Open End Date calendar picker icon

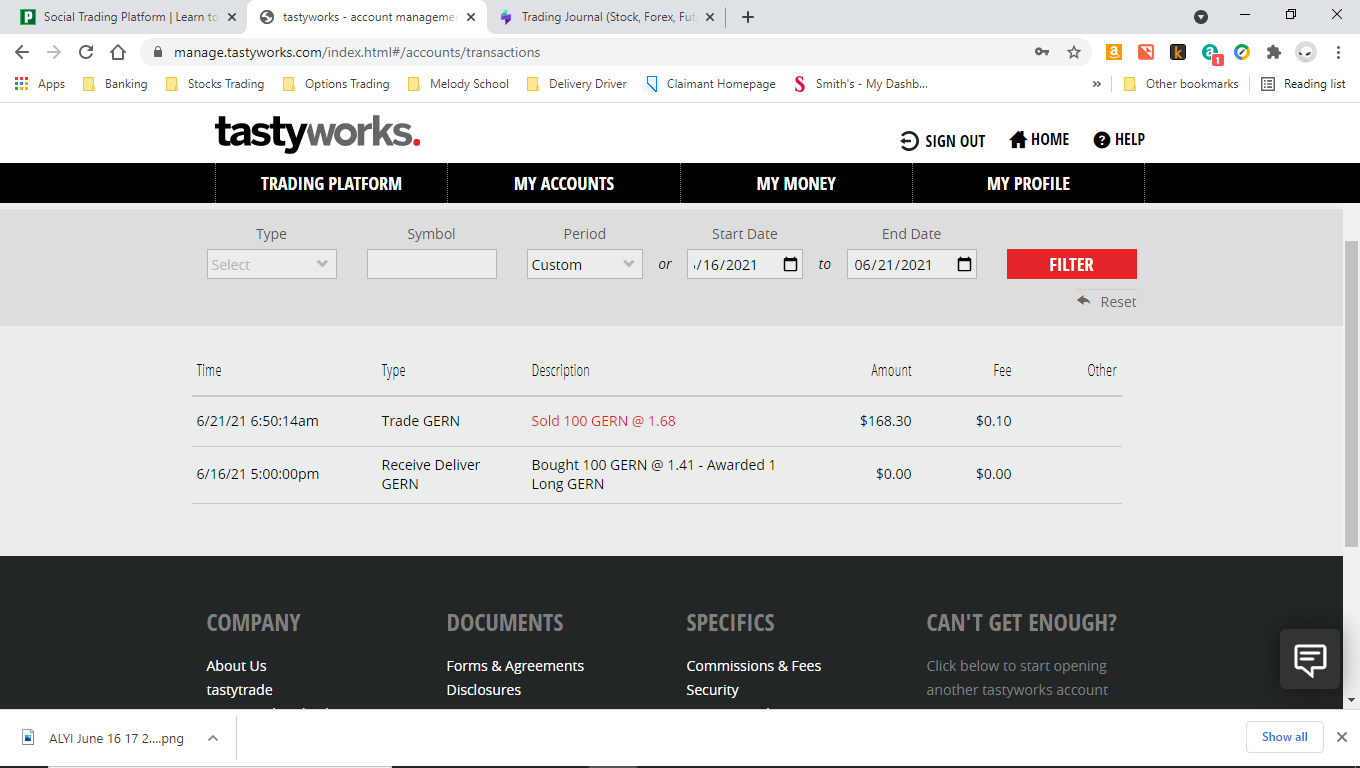964,265
